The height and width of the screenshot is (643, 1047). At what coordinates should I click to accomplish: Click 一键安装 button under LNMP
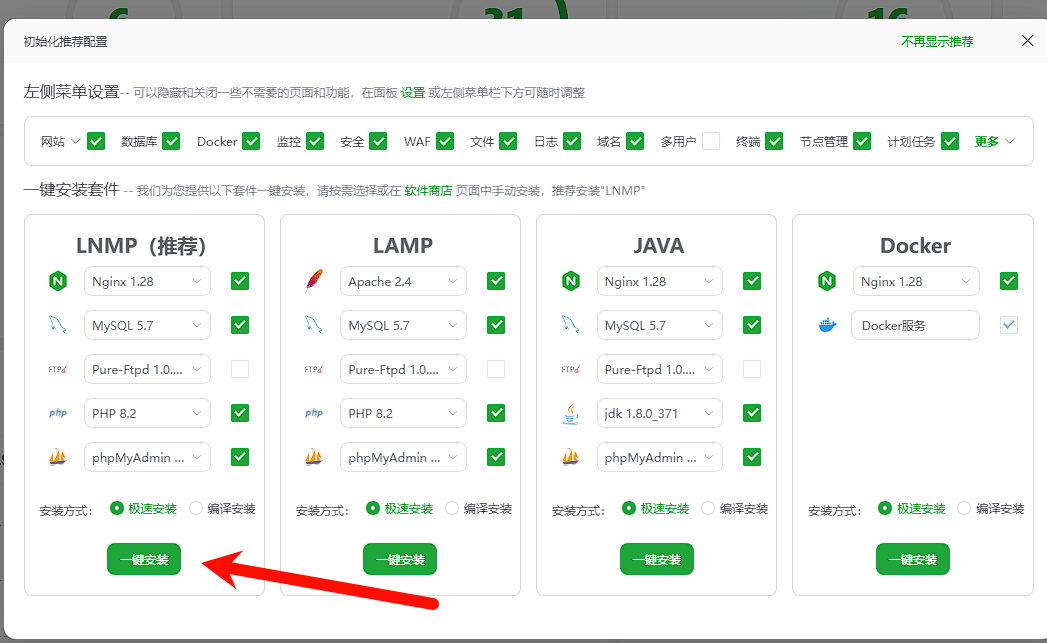144,559
